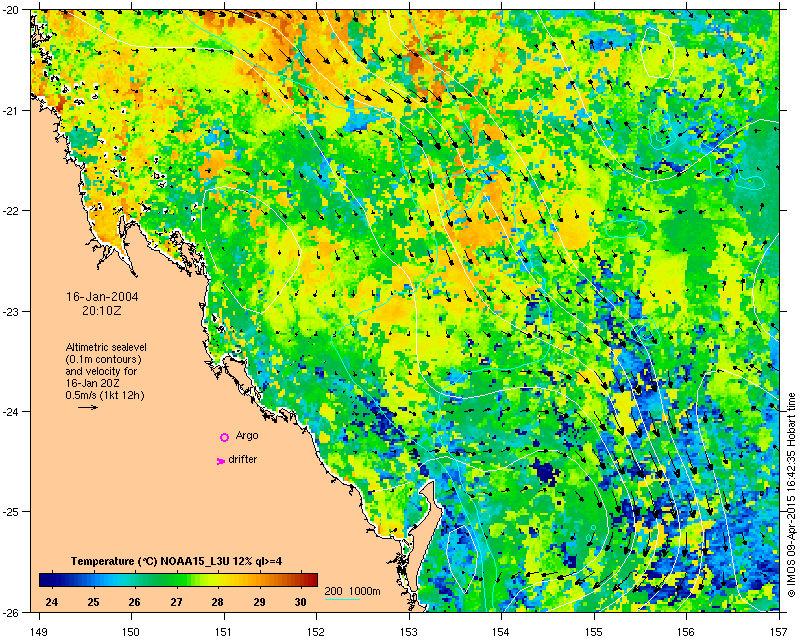
Task: Click the colorbar tick label 27
Action: (177, 602)
